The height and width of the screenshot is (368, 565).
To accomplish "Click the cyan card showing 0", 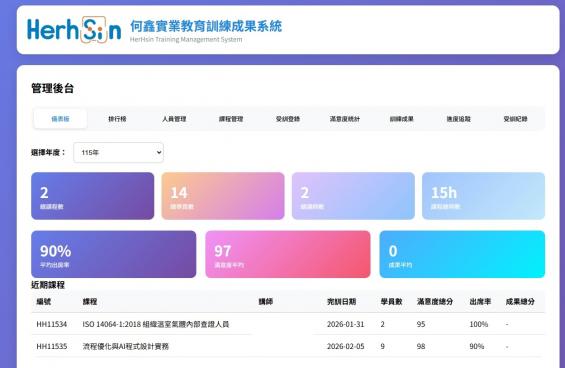I will (462, 254).
